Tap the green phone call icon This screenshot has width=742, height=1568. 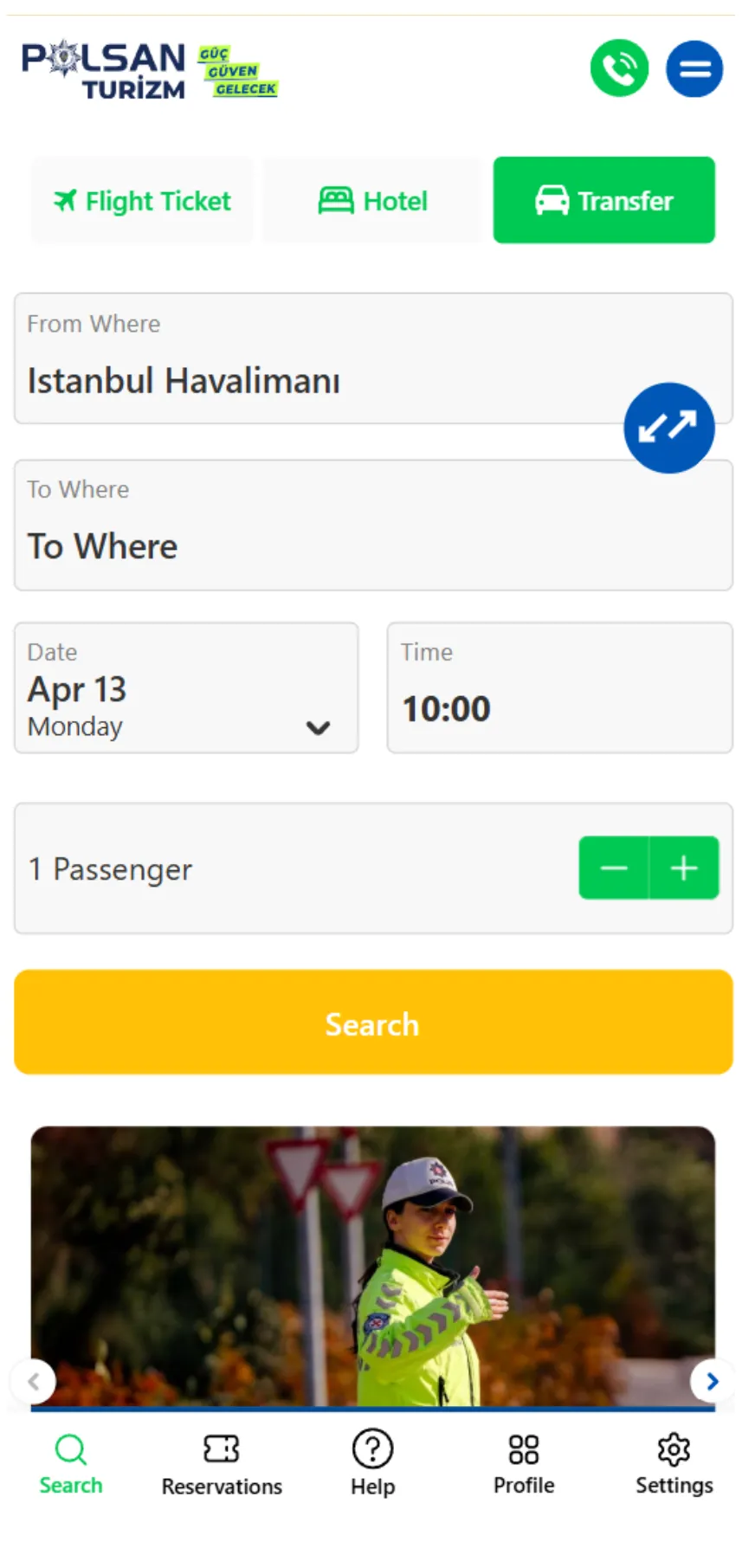tap(619, 68)
